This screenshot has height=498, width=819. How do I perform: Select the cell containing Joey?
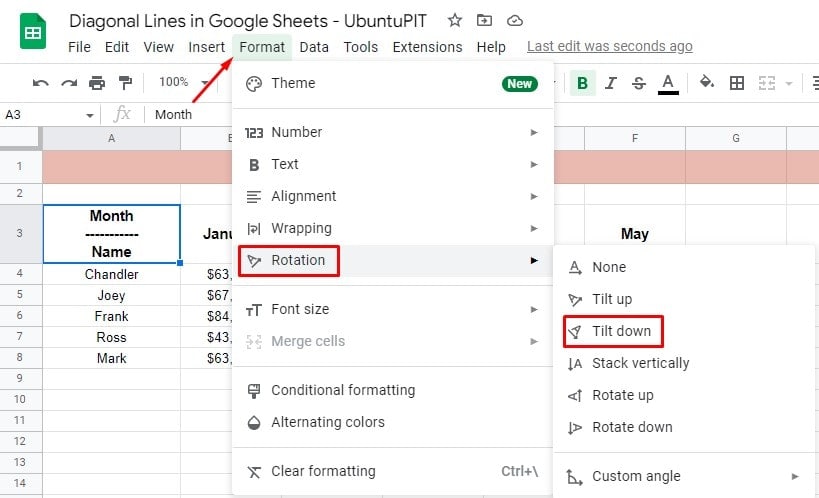[x=111, y=295]
